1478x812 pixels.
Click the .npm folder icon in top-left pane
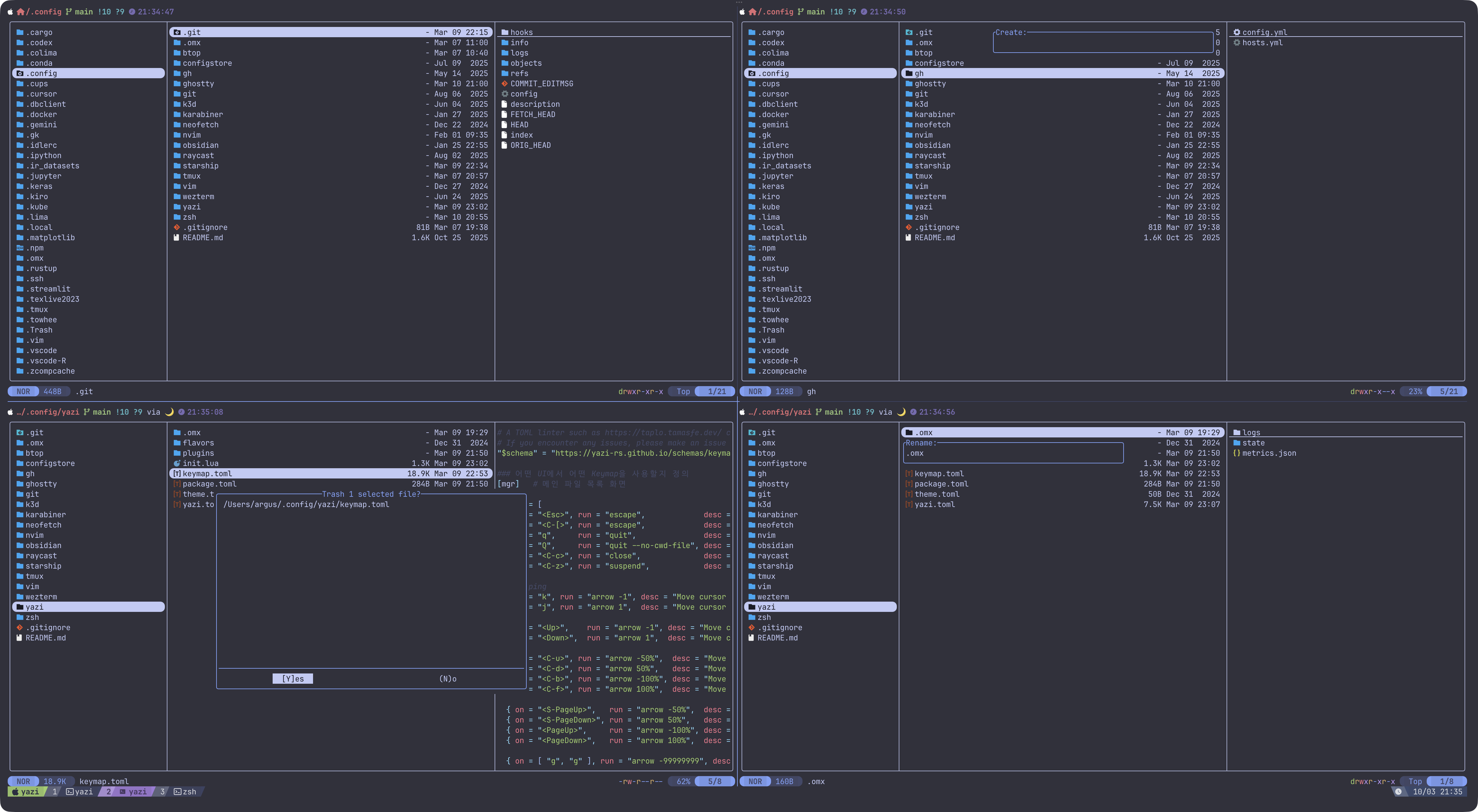[x=20, y=248]
